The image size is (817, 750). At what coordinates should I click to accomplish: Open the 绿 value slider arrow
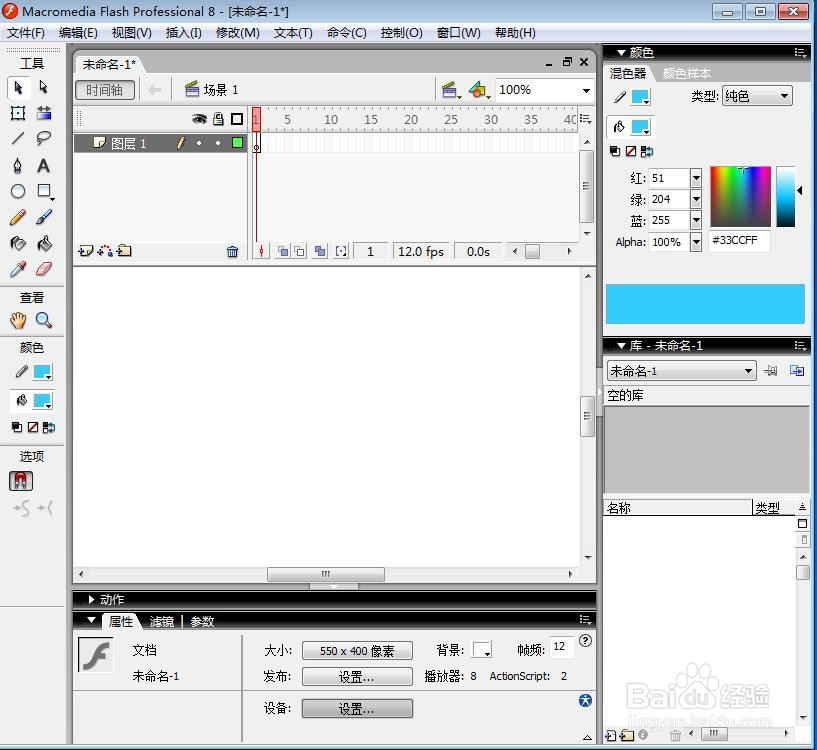(x=696, y=199)
